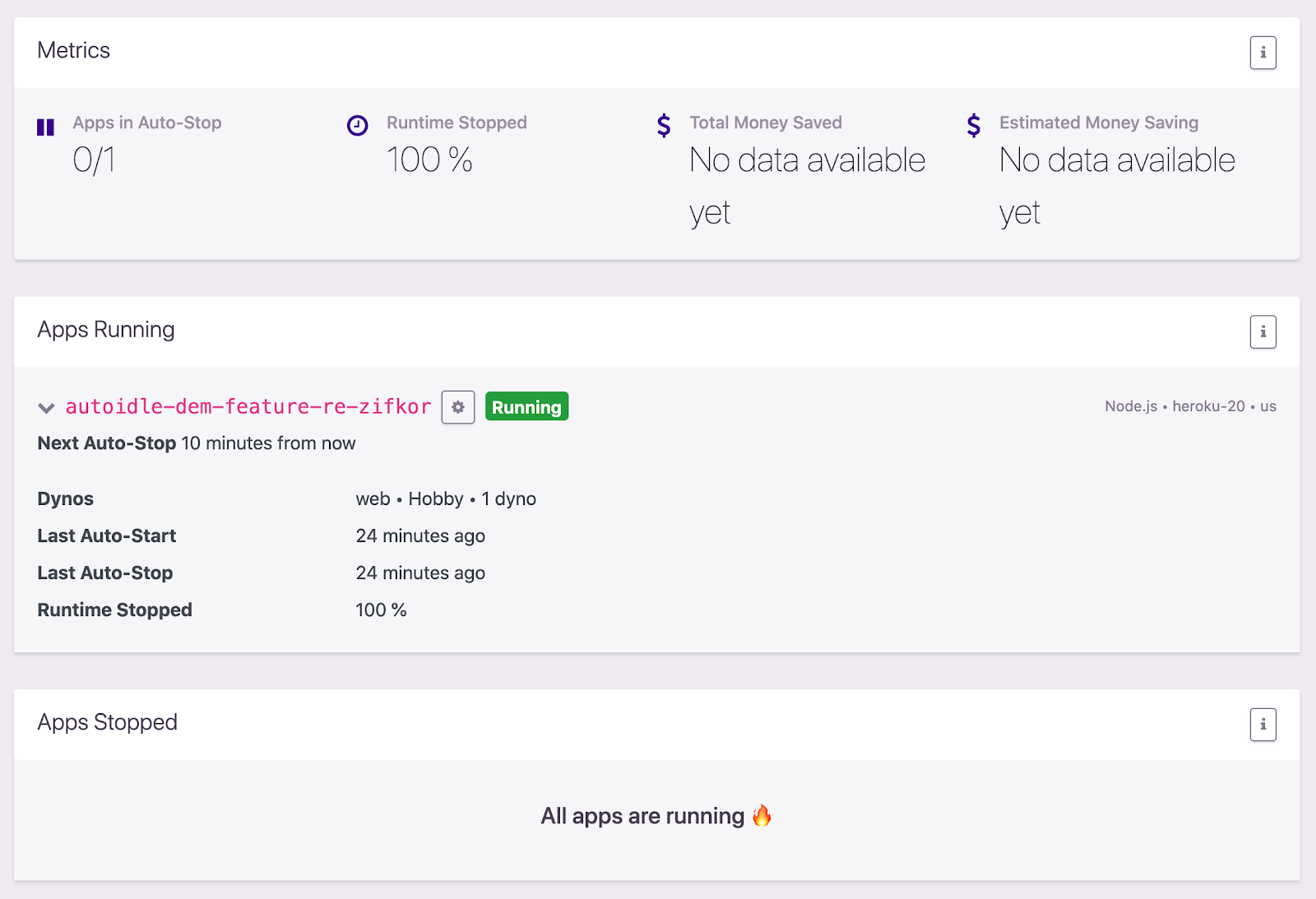Click the pause icon beside Apps in Auto-Stop

click(x=46, y=127)
